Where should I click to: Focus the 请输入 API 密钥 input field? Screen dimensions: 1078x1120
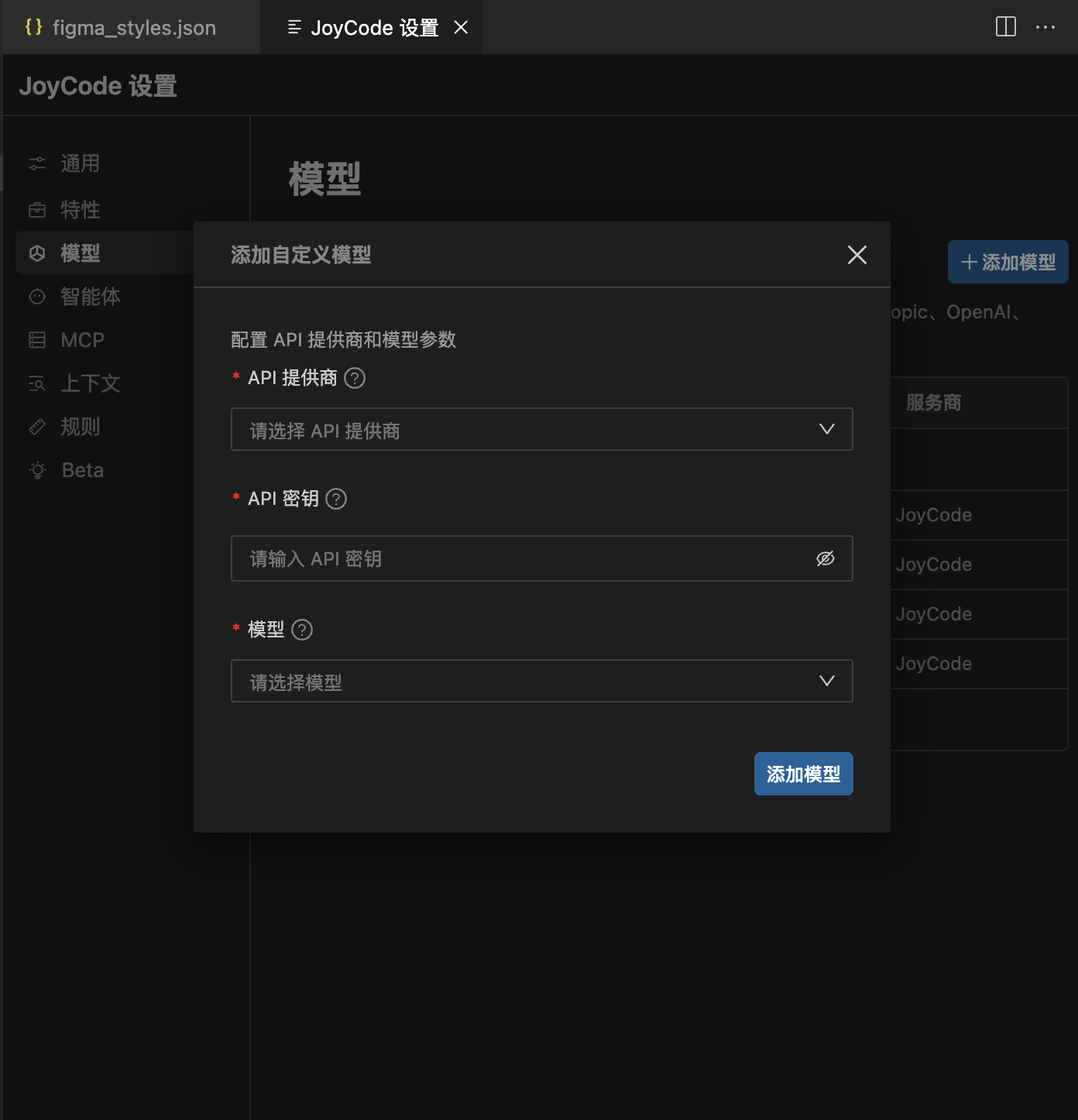tap(542, 558)
